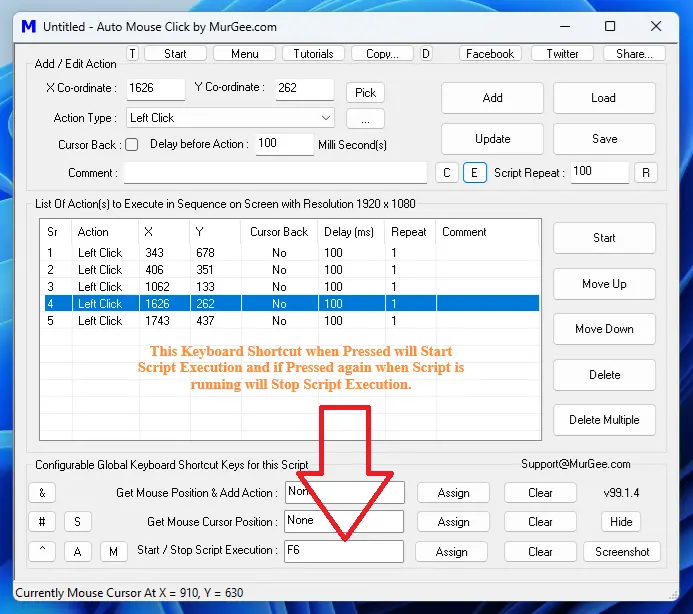Click Get Mouse Position & Add Action field
The height and width of the screenshot is (614, 693).
coord(344,492)
